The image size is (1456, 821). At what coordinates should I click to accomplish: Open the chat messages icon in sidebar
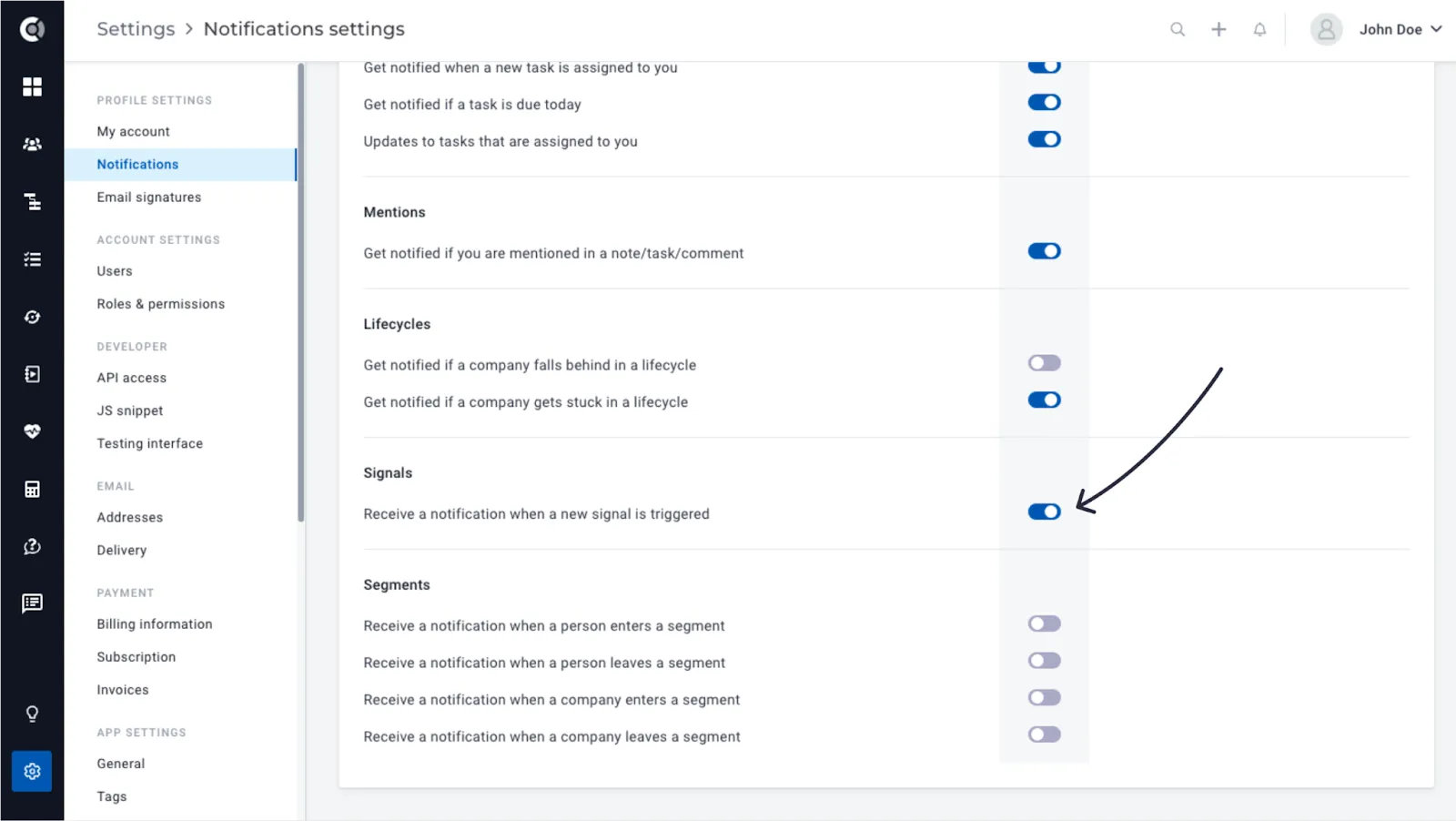[x=32, y=603]
